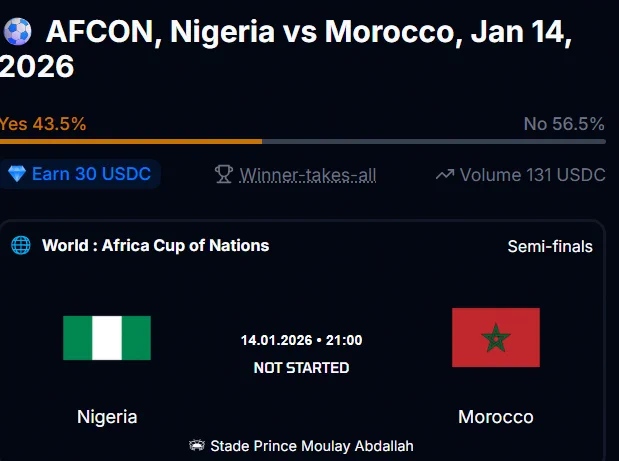Click the Morocco team name

tap(496, 417)
